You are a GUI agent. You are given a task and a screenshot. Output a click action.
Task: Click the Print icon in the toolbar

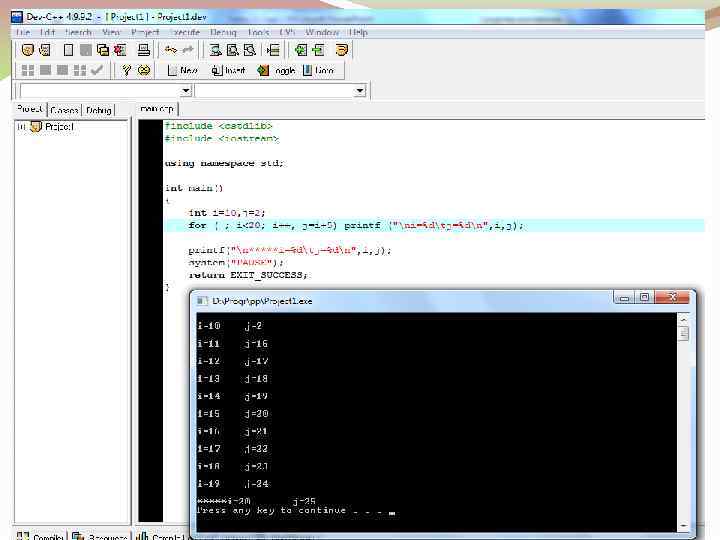(x=144, y=50)
